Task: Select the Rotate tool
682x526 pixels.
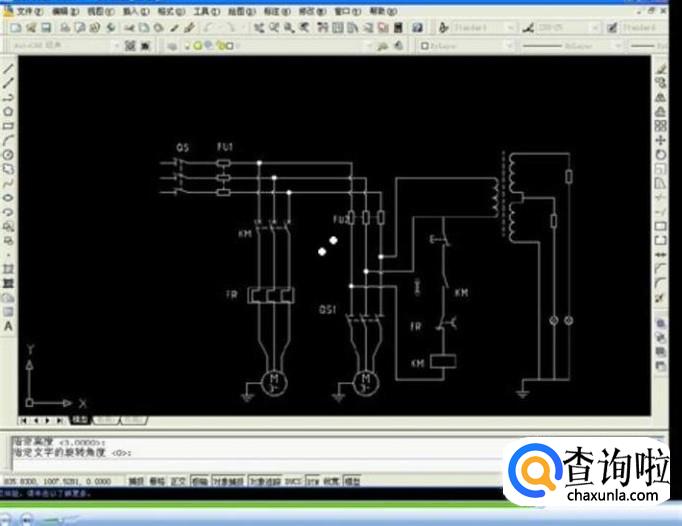Action: 661,154
